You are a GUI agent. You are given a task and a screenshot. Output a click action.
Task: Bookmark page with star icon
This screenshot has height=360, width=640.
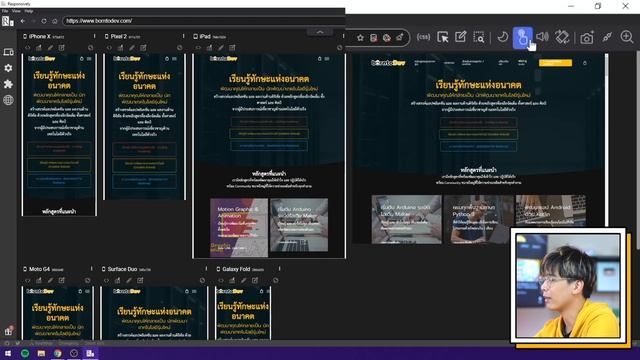click(360, 38)
